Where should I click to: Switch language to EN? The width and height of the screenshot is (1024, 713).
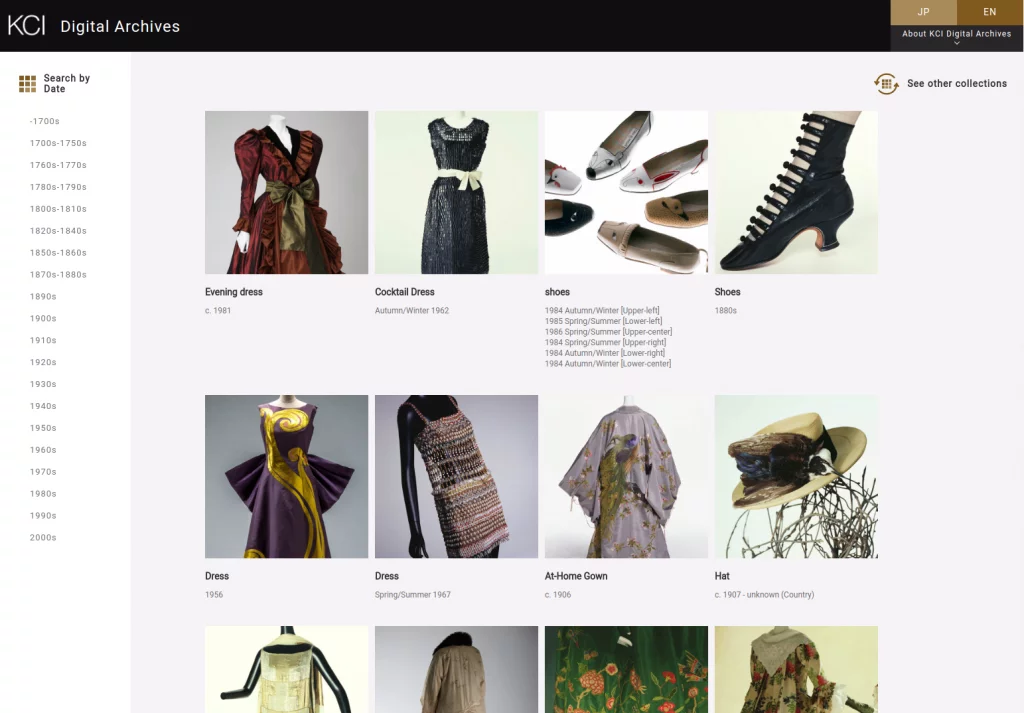(x=989, y=12)
